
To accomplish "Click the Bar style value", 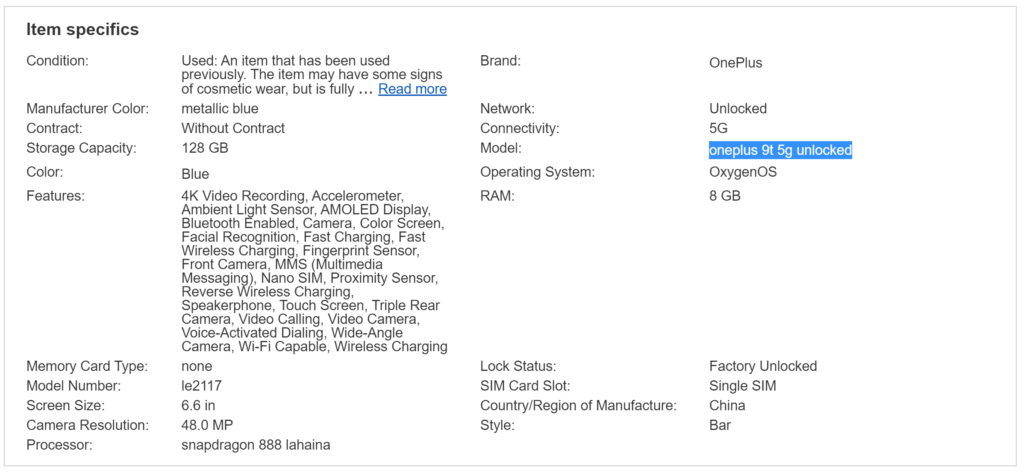I will point(719,425).
